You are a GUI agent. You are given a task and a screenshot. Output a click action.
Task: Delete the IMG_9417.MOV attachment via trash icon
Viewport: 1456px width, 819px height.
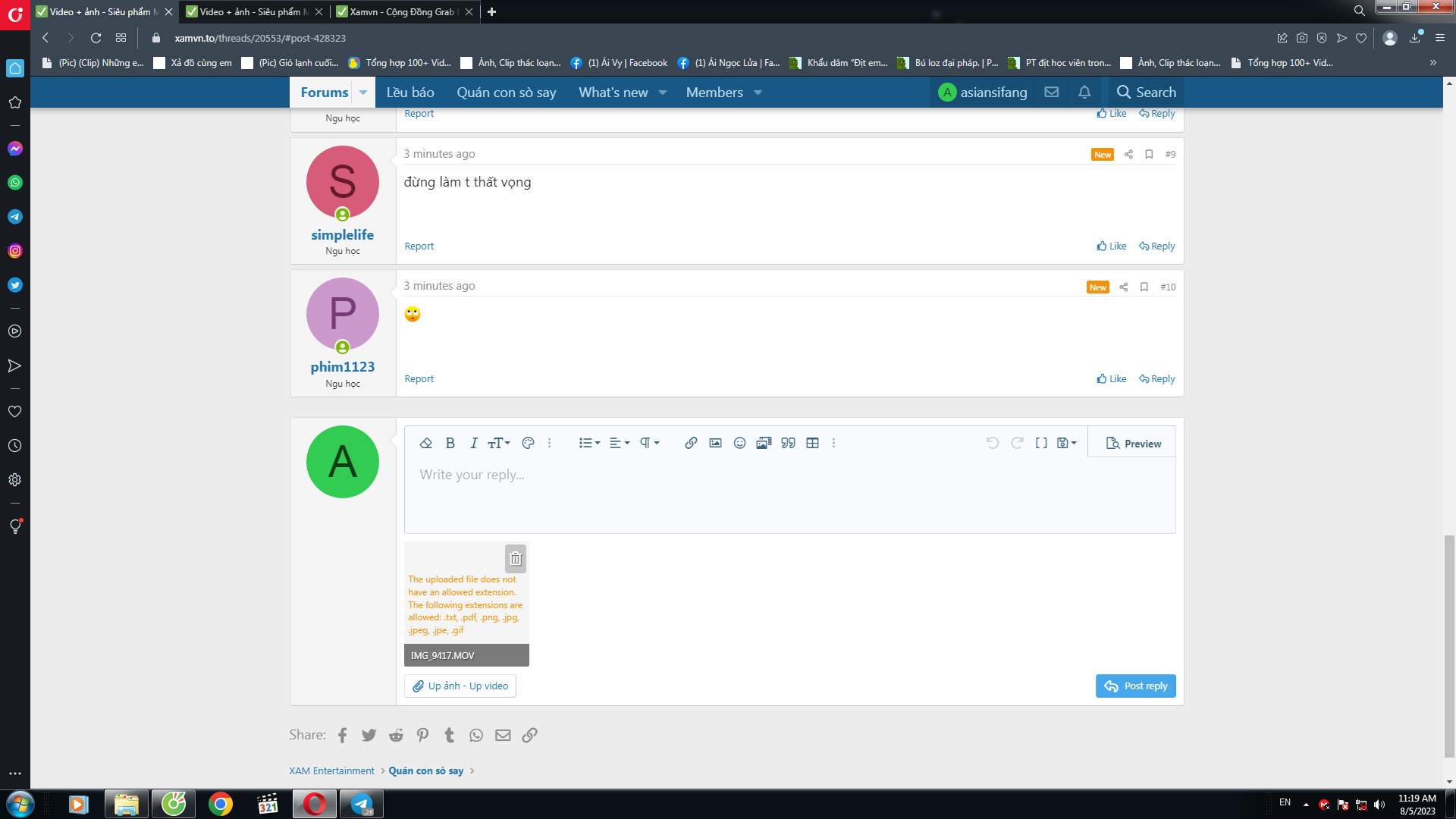(516, 559)
